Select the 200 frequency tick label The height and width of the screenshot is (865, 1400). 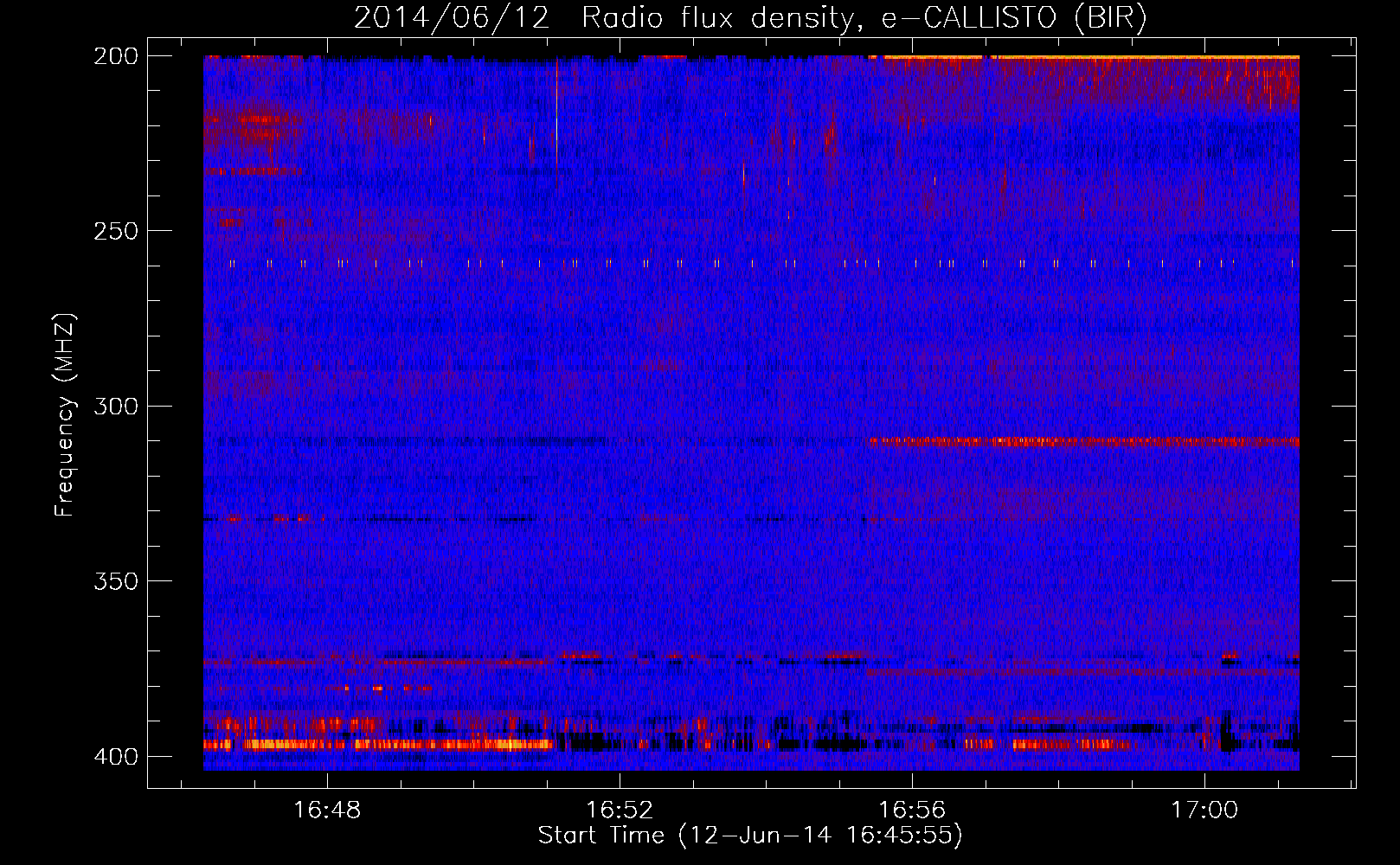pos(115,56)
